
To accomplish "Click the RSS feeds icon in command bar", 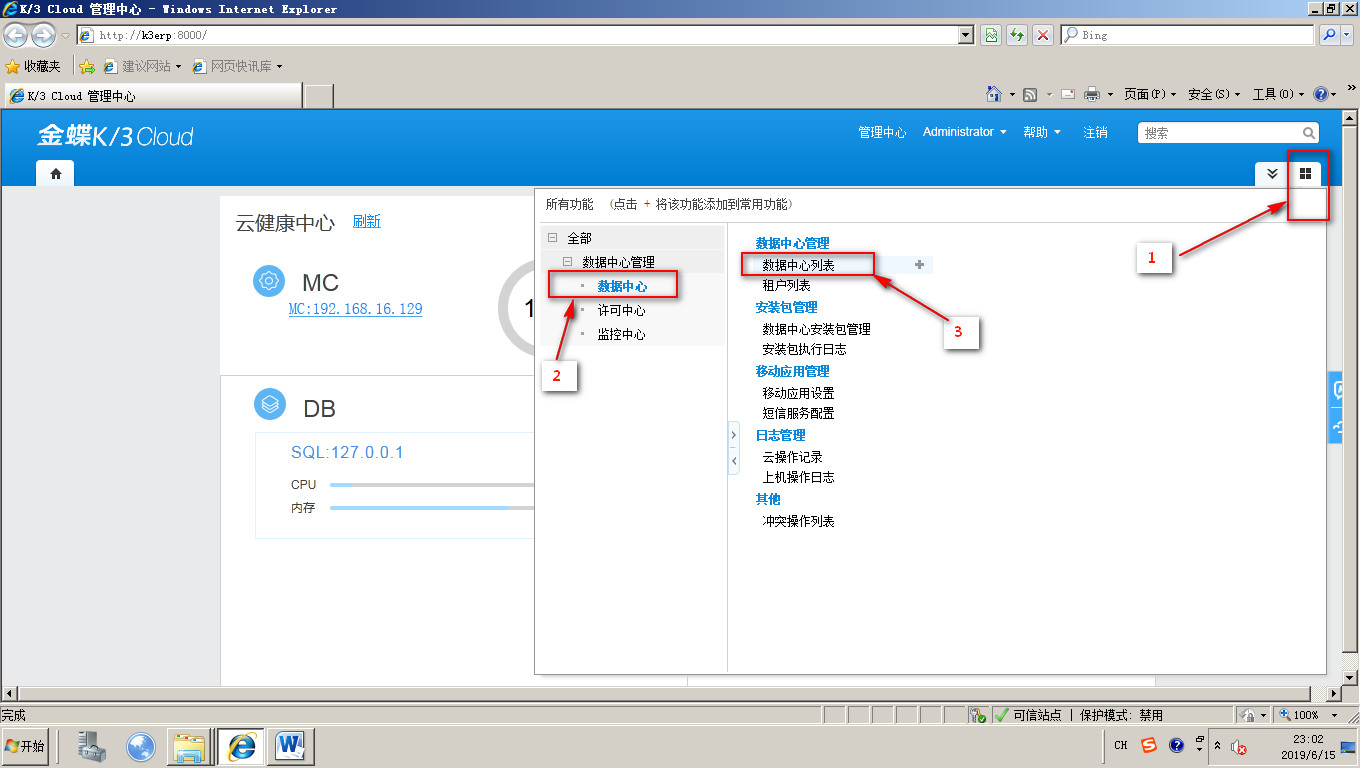I will 1029,94.
